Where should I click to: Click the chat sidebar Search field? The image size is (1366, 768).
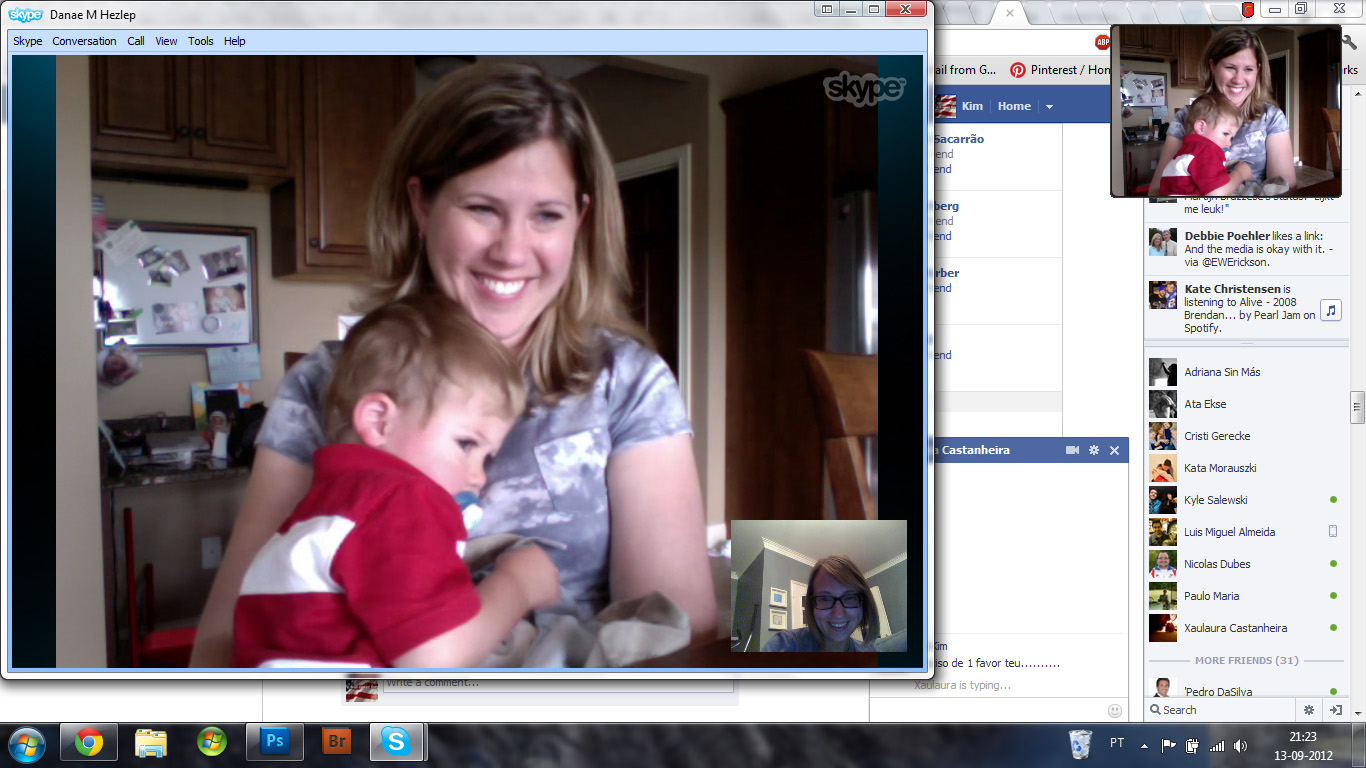point(1220,710)
